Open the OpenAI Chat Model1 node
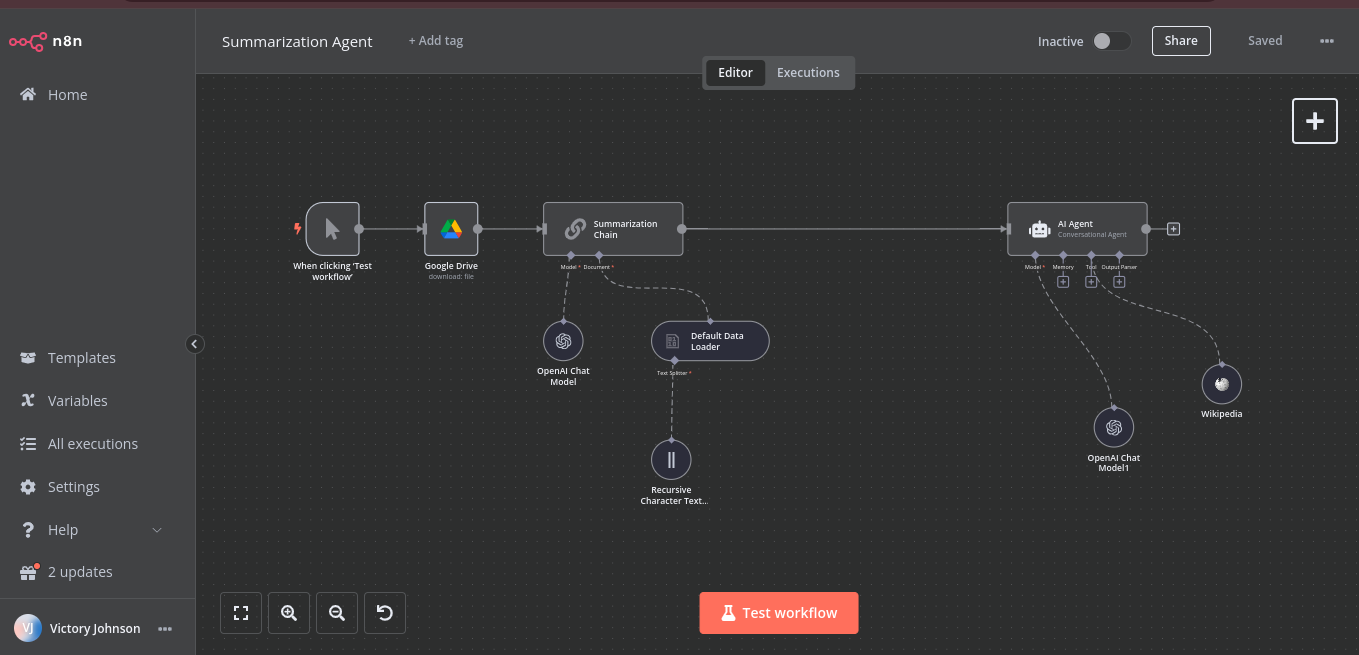1359x655 pixels. tap(1113, 427)
